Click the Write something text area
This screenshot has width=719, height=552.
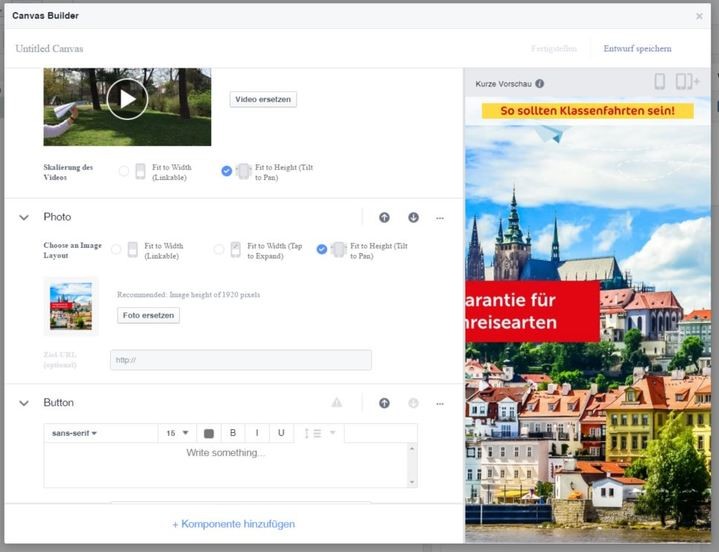pyautogui.click(x=225, y=465)
